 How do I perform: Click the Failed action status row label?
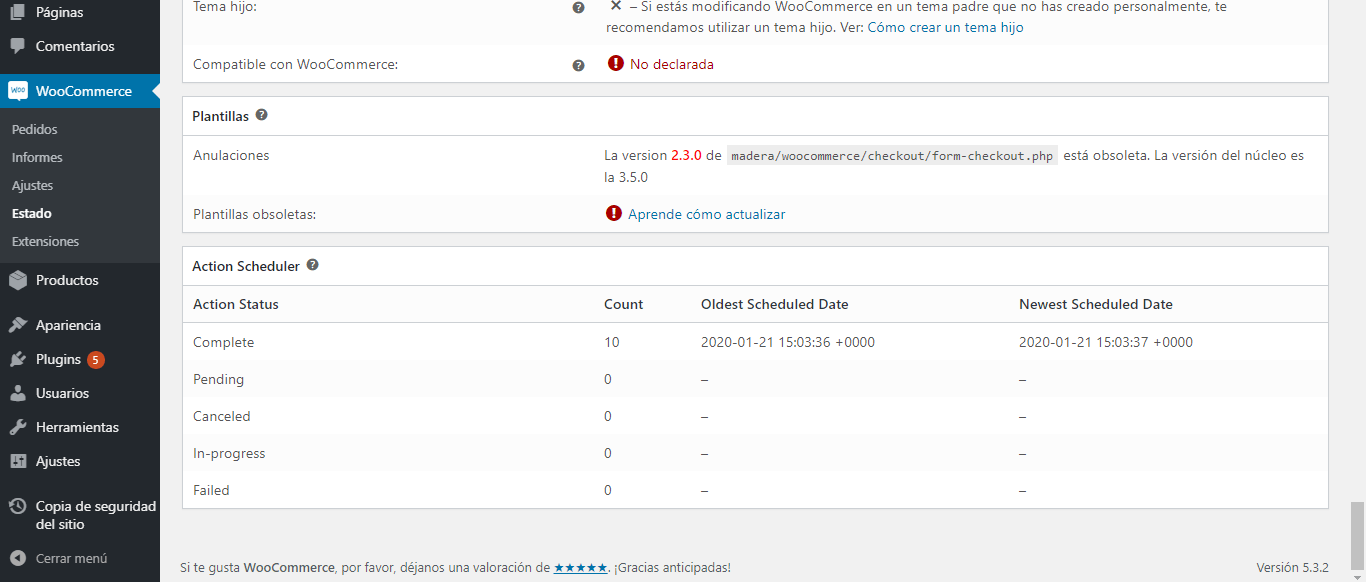[211, 490]
